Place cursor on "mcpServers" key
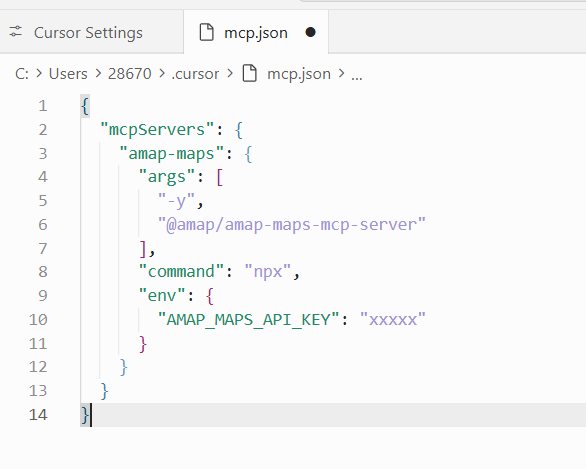 157,130
